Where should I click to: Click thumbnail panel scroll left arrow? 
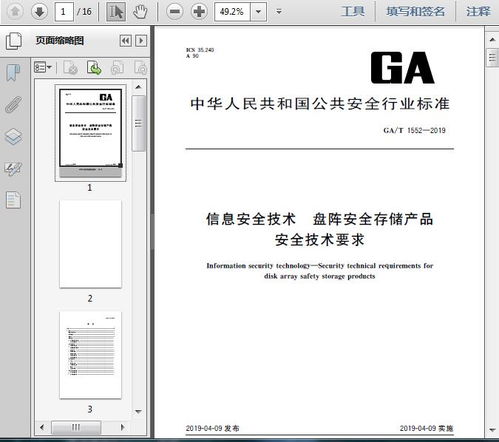[x=42, y=427]
